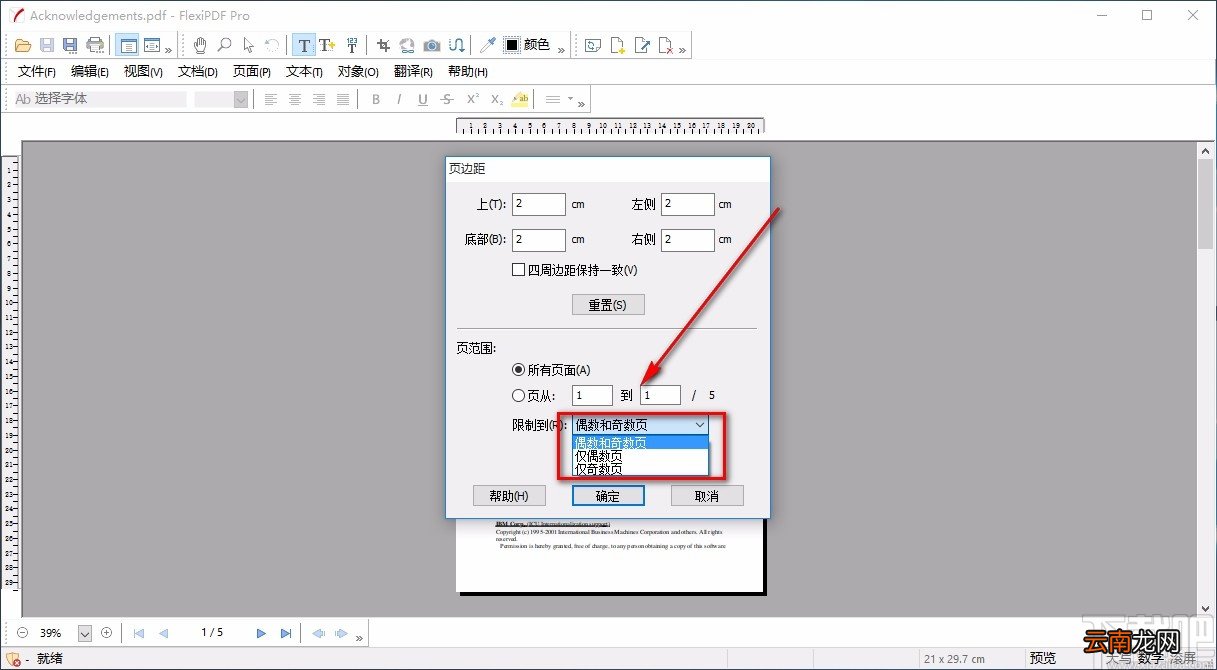This screenshot has width=1217, height=670.
Task: Open the 视图 menu
Action: [x=143, y=72]
